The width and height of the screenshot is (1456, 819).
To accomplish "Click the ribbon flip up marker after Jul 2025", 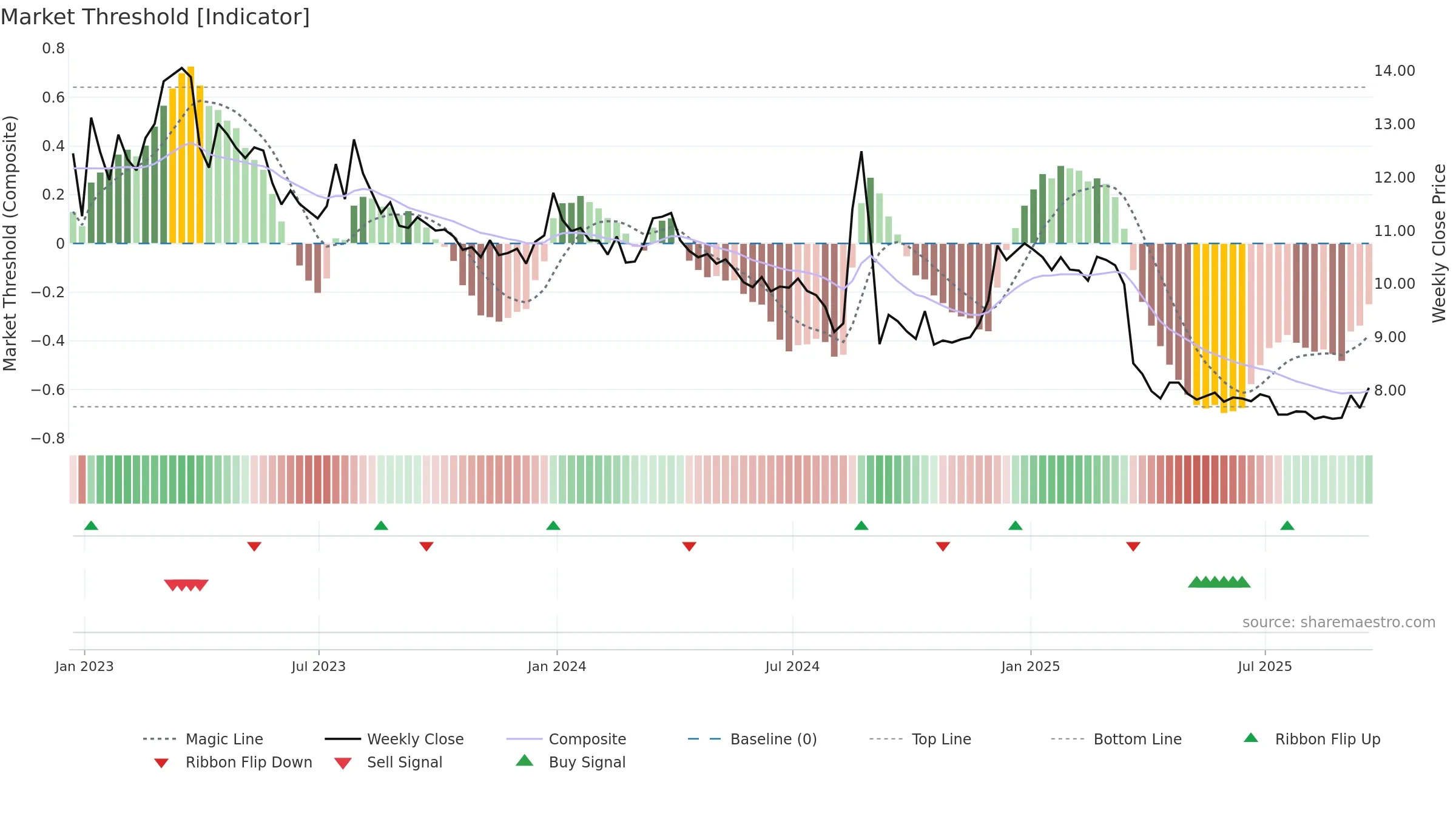I will point(1287,525).
